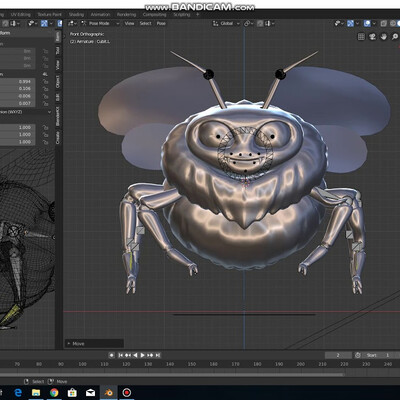Play the animation forward
Image resolution: width=400 pixels, height=400 pixels.
tap(143, 355)
